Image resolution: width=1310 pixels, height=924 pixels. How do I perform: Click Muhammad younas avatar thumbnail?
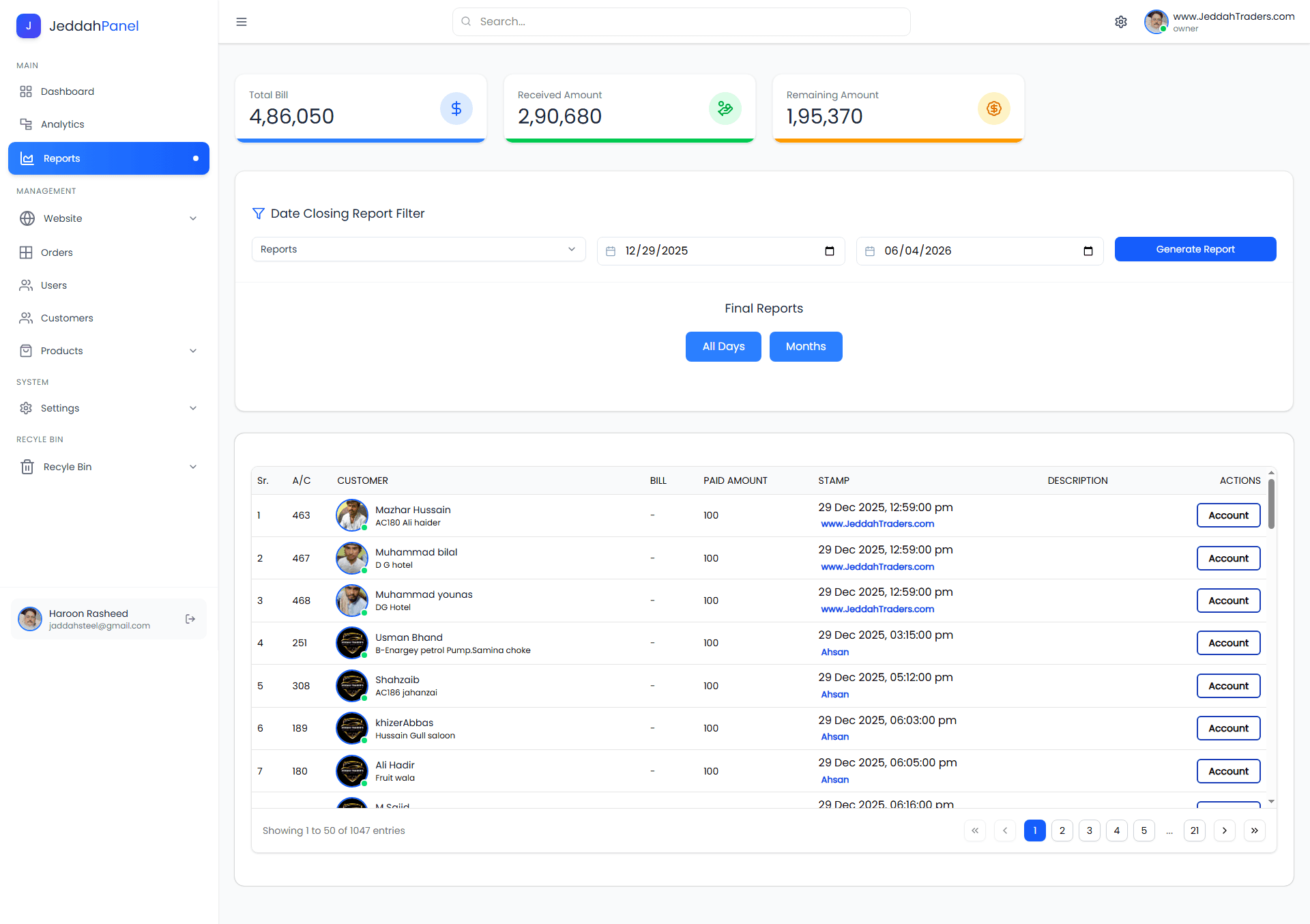pos(352,601)
